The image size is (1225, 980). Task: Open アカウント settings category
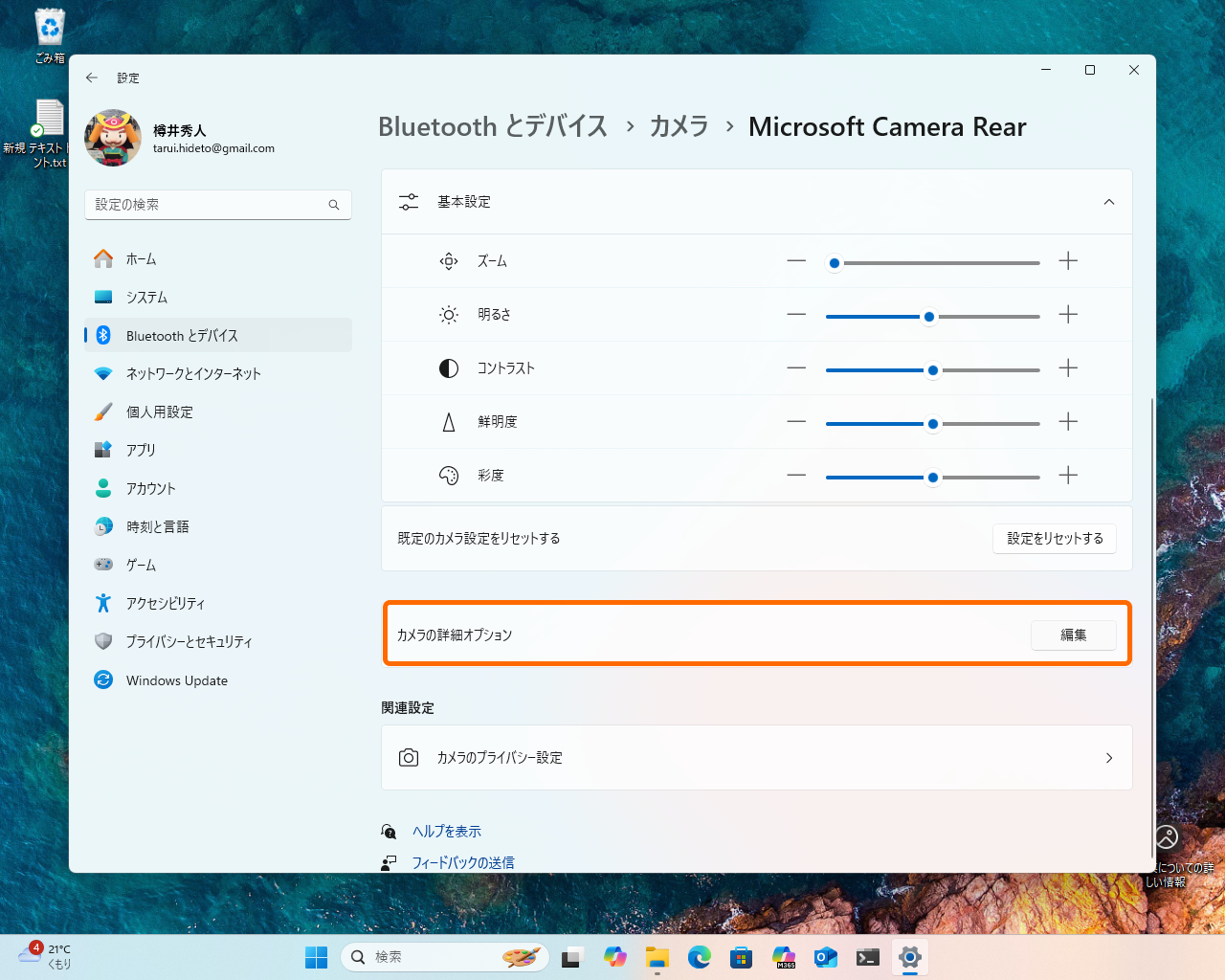[x=218, y=489]
